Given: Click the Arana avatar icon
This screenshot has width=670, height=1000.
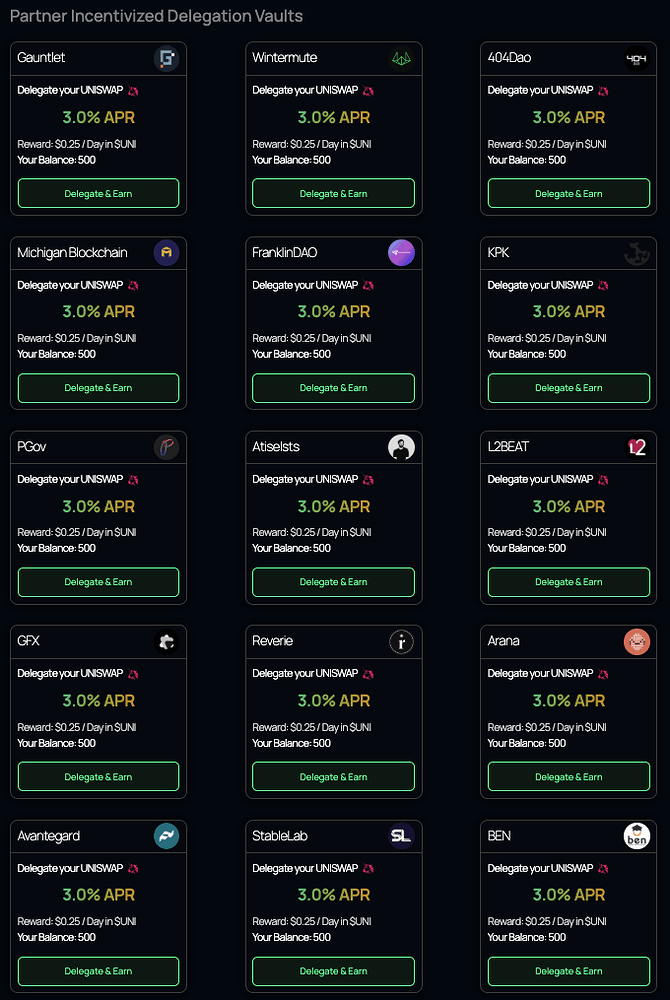Looking at the screenshot, I should coord(636,641).
